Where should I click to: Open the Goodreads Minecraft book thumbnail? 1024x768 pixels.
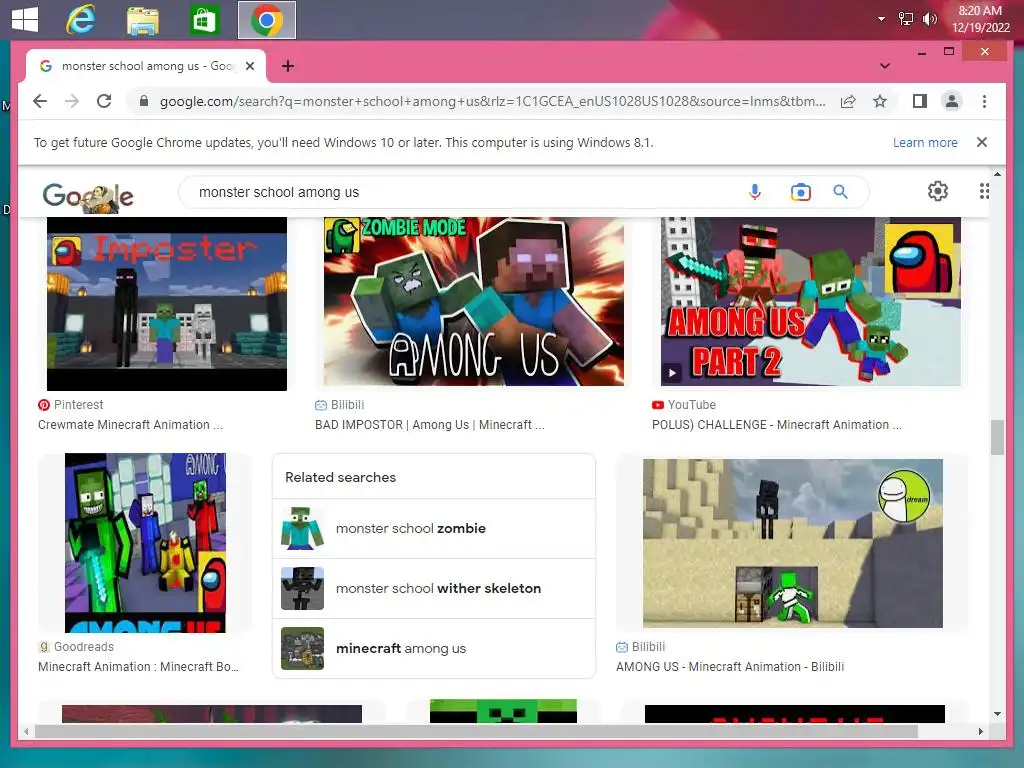coord(145,543)
